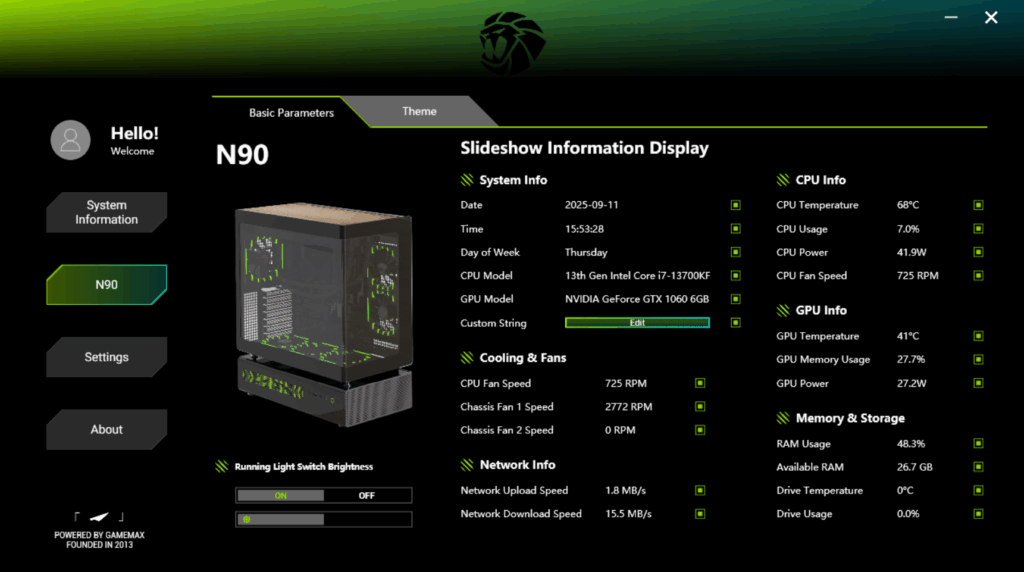Screen dimensions: 1024x572
Task: Close the application window
Action: [x=991, y=17]
